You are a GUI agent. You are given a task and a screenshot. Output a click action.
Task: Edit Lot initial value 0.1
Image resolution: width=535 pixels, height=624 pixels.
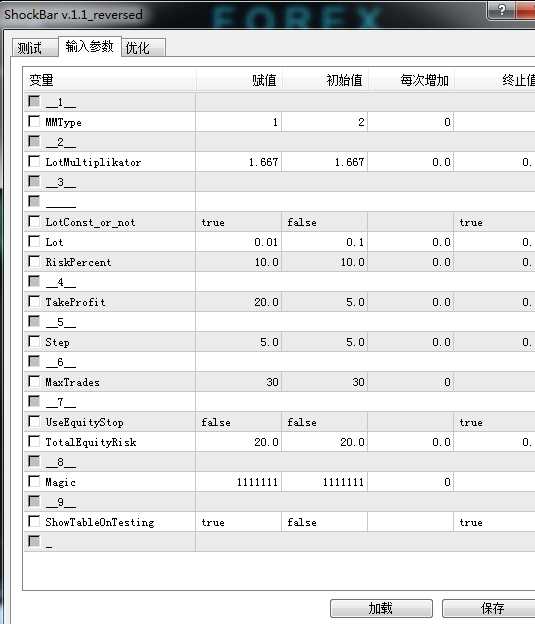click(325, 242)
